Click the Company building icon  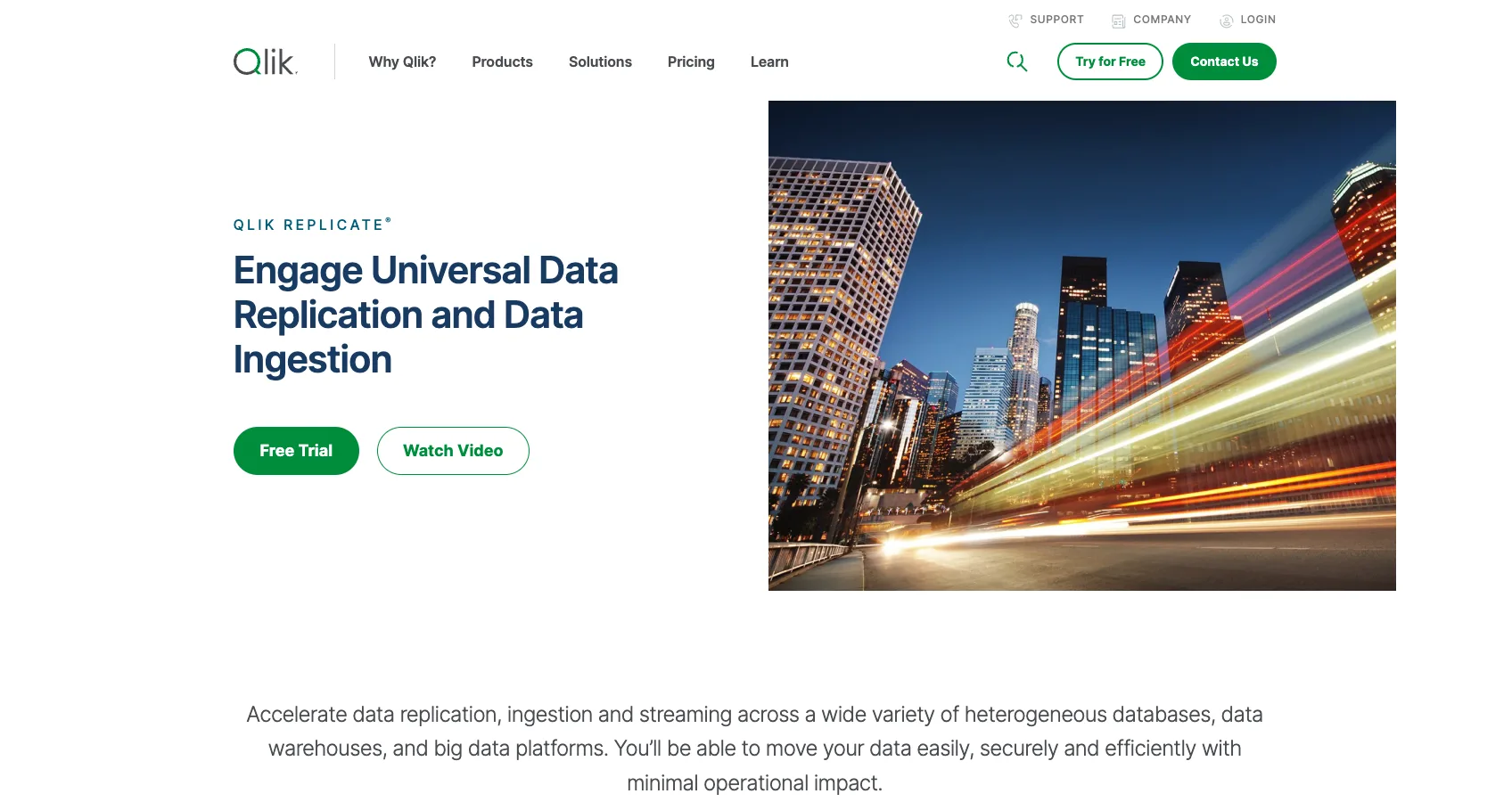pos(1119,20)
